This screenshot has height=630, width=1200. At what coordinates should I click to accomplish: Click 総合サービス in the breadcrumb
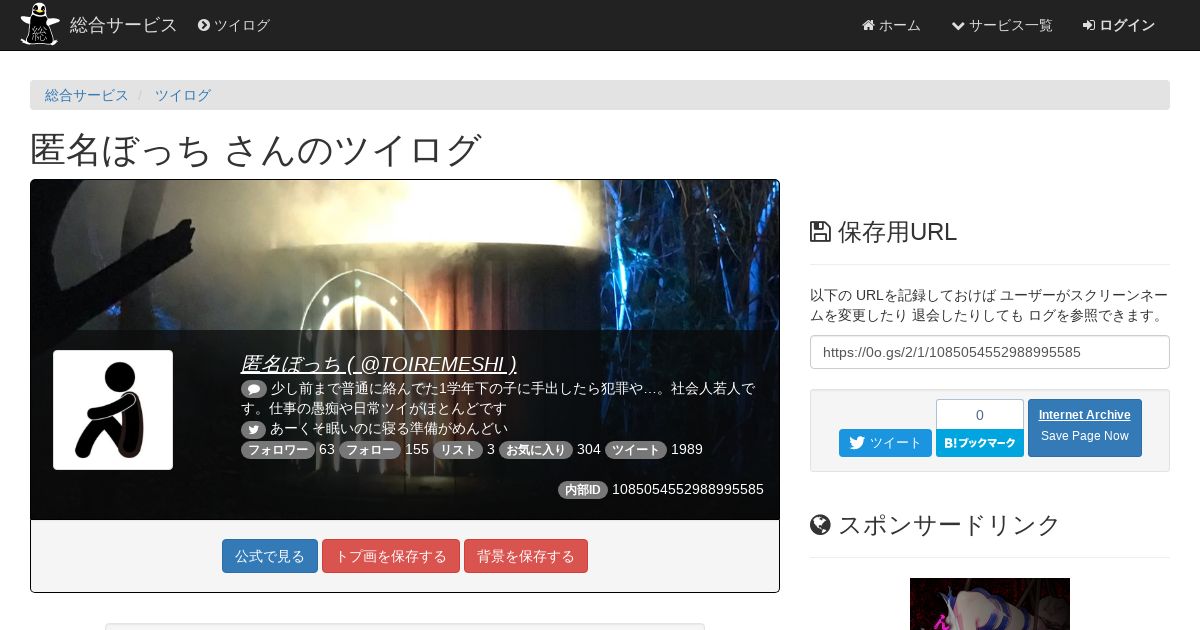tap(87, 95)
